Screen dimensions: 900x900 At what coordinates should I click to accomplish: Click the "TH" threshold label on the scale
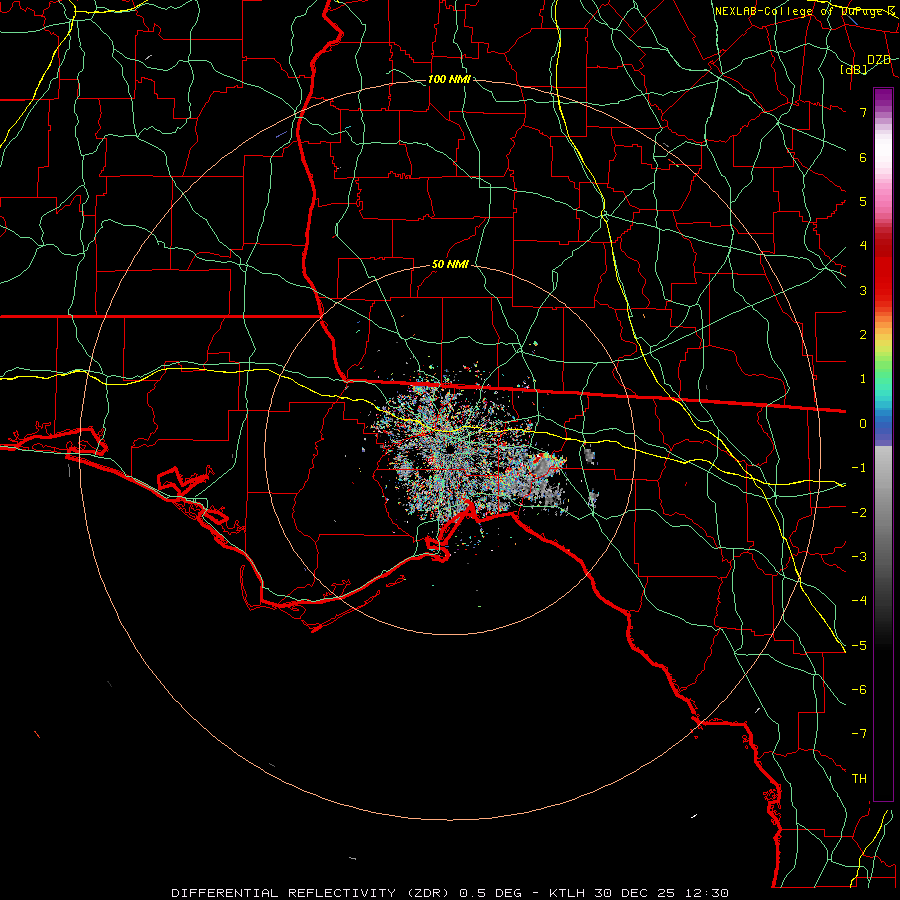coord(859,779)
